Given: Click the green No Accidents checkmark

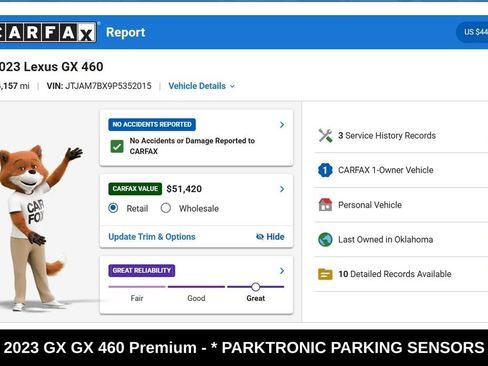Looking at the screenshot, I should pos(117,146).
